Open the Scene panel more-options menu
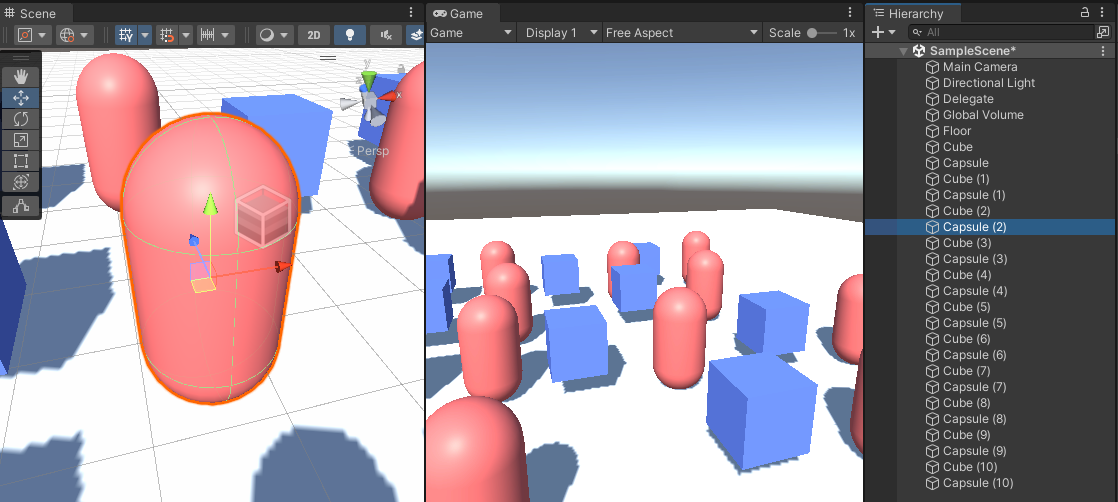The width and height of the screenshot is (1118, 502). pos(411,13)
